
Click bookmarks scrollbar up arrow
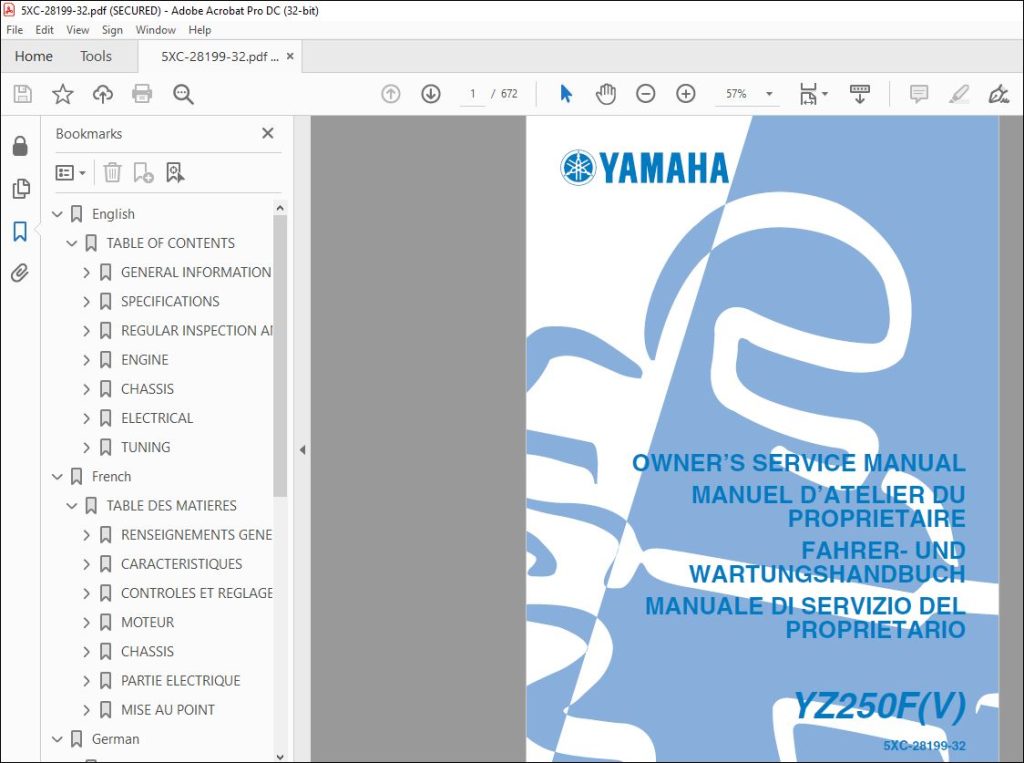[280, 208]
